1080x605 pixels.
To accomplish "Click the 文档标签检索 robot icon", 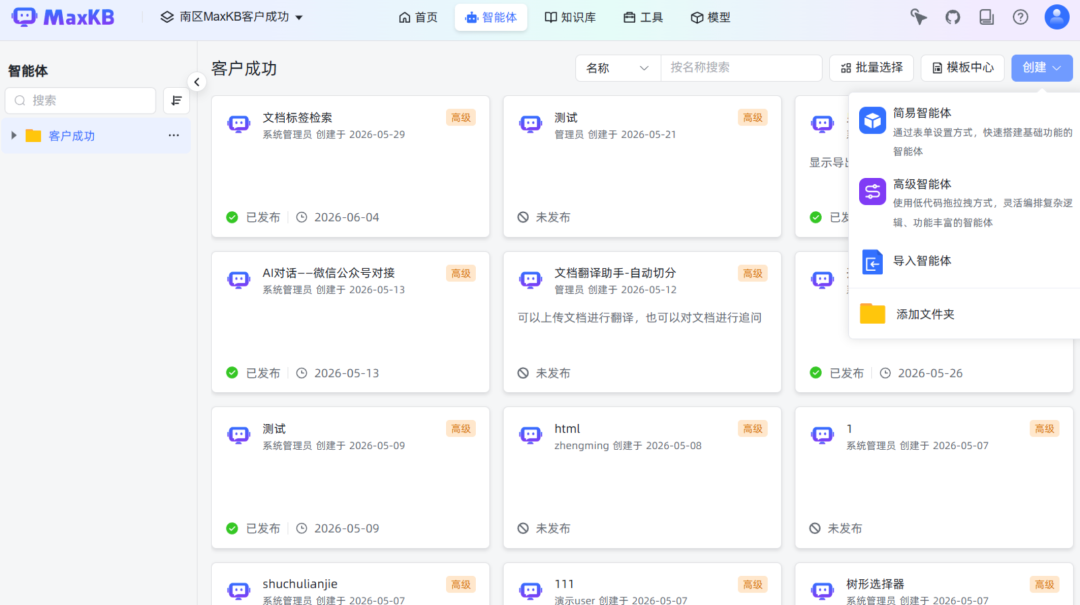I will pos(238,124).
